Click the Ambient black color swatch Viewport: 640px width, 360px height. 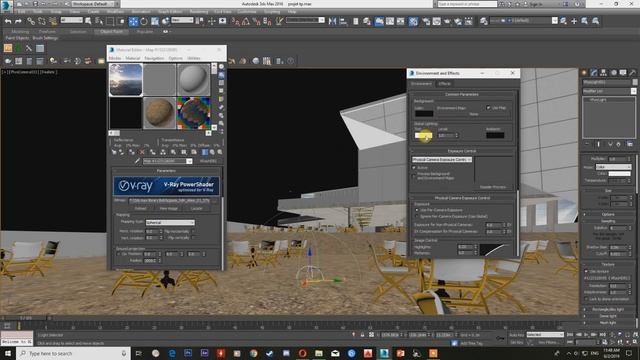495,135
